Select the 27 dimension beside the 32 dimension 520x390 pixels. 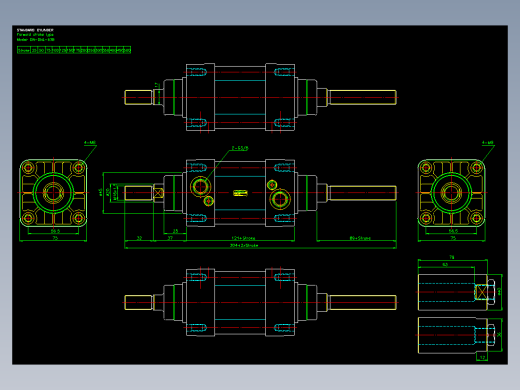170,238
